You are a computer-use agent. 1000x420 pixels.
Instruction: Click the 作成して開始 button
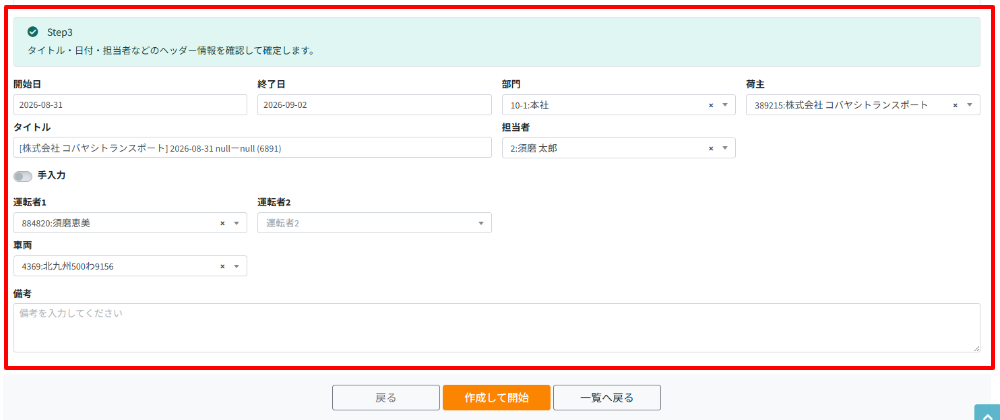pyautogui.click(x=497, y=398)
